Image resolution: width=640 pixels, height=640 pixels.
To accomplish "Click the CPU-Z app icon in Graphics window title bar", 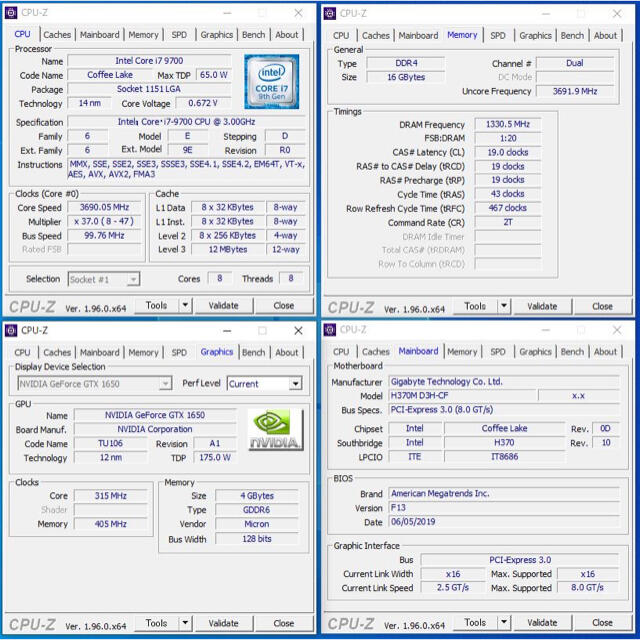I will (11, 331).
